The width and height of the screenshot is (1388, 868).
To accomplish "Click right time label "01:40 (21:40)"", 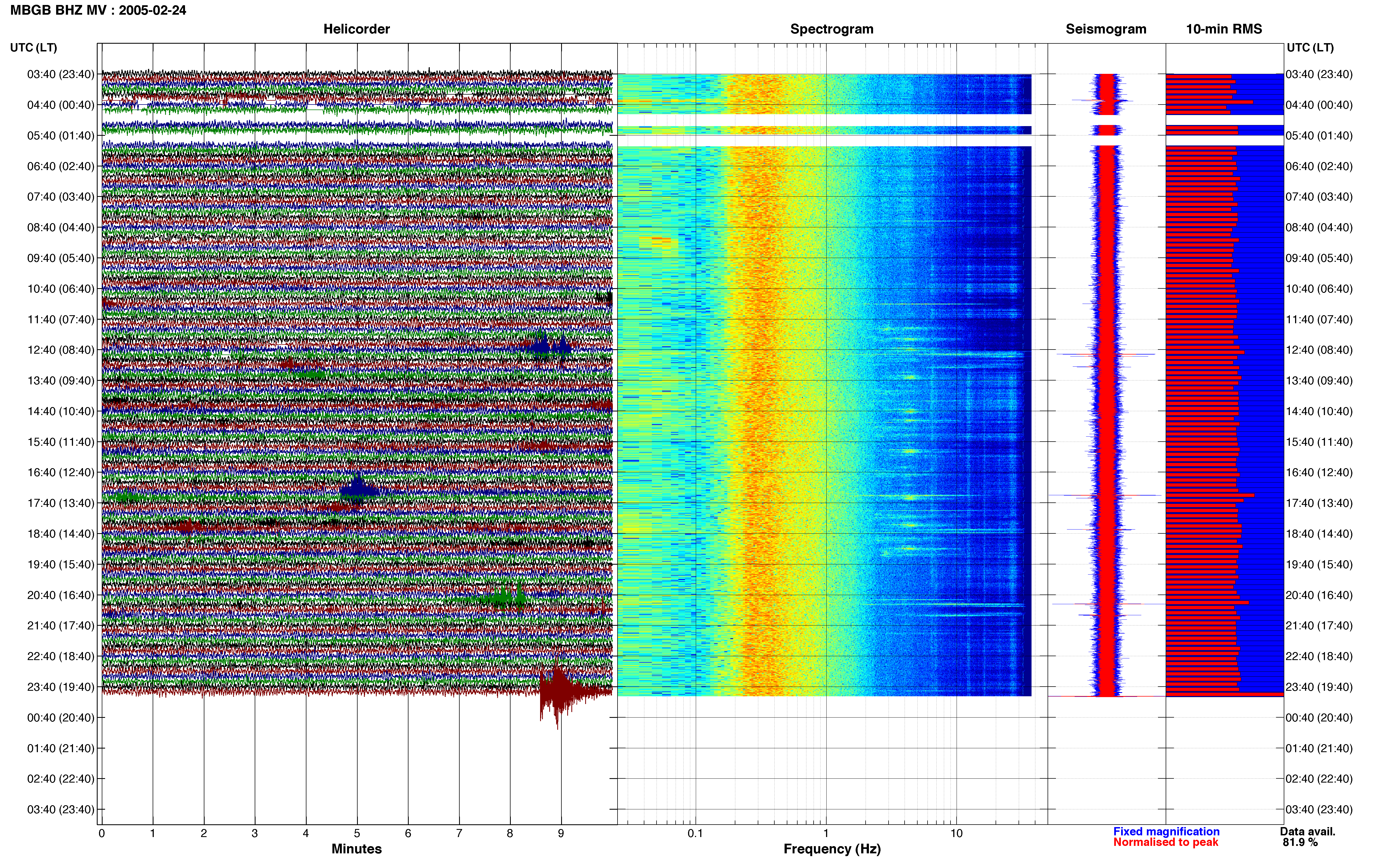I will [x=1319, y=748].
